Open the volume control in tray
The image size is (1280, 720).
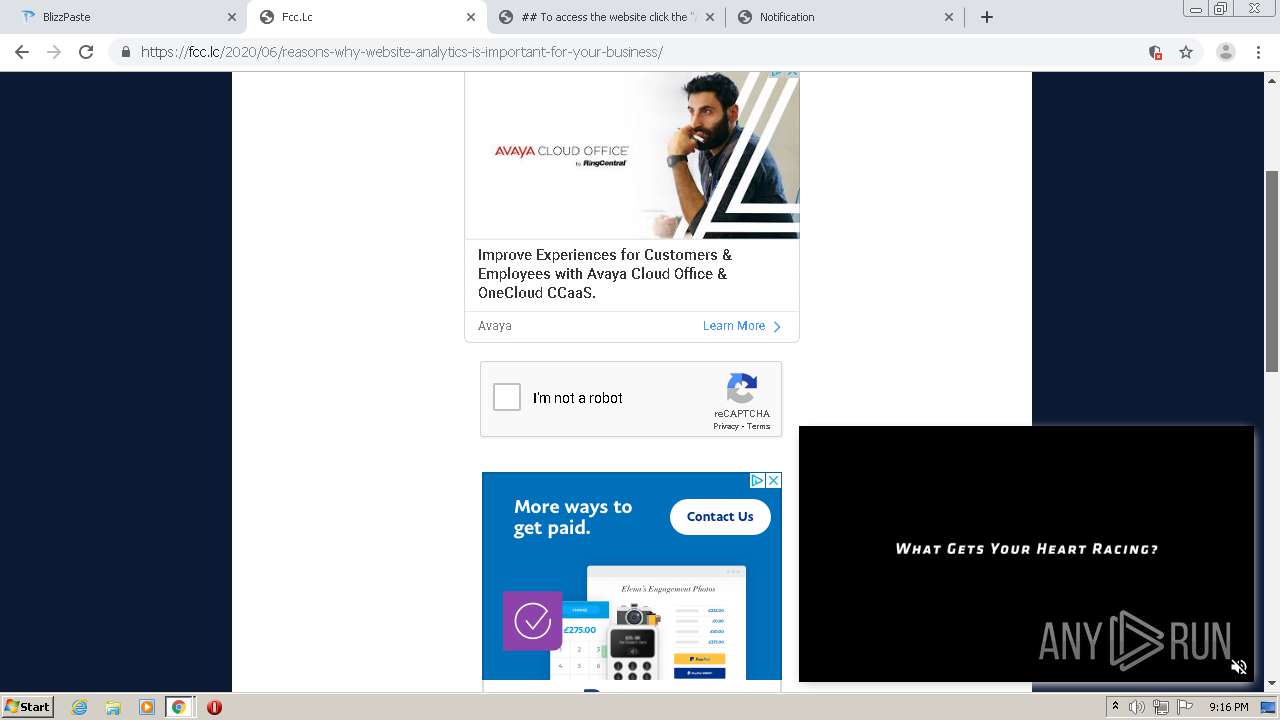(x=1136, y=707)
